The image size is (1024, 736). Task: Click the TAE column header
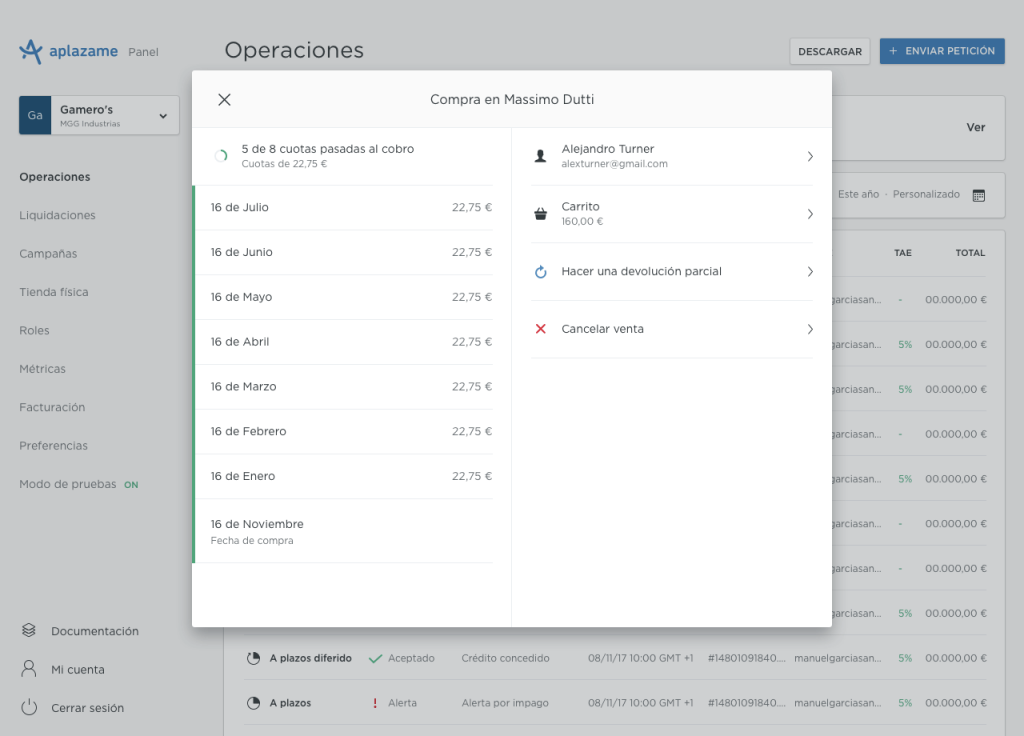(x=903, y=253)
